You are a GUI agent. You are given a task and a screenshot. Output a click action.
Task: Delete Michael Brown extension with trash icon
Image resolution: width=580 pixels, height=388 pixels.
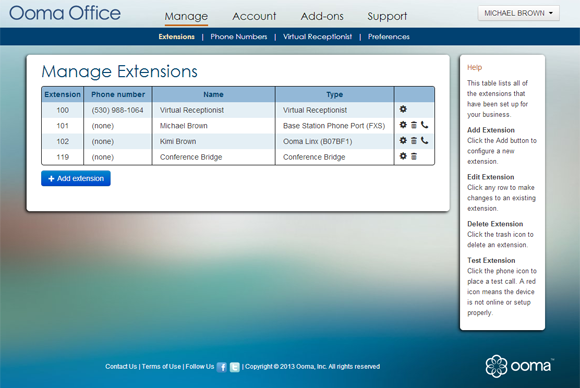pyautogui.click(x=414, y=125)
